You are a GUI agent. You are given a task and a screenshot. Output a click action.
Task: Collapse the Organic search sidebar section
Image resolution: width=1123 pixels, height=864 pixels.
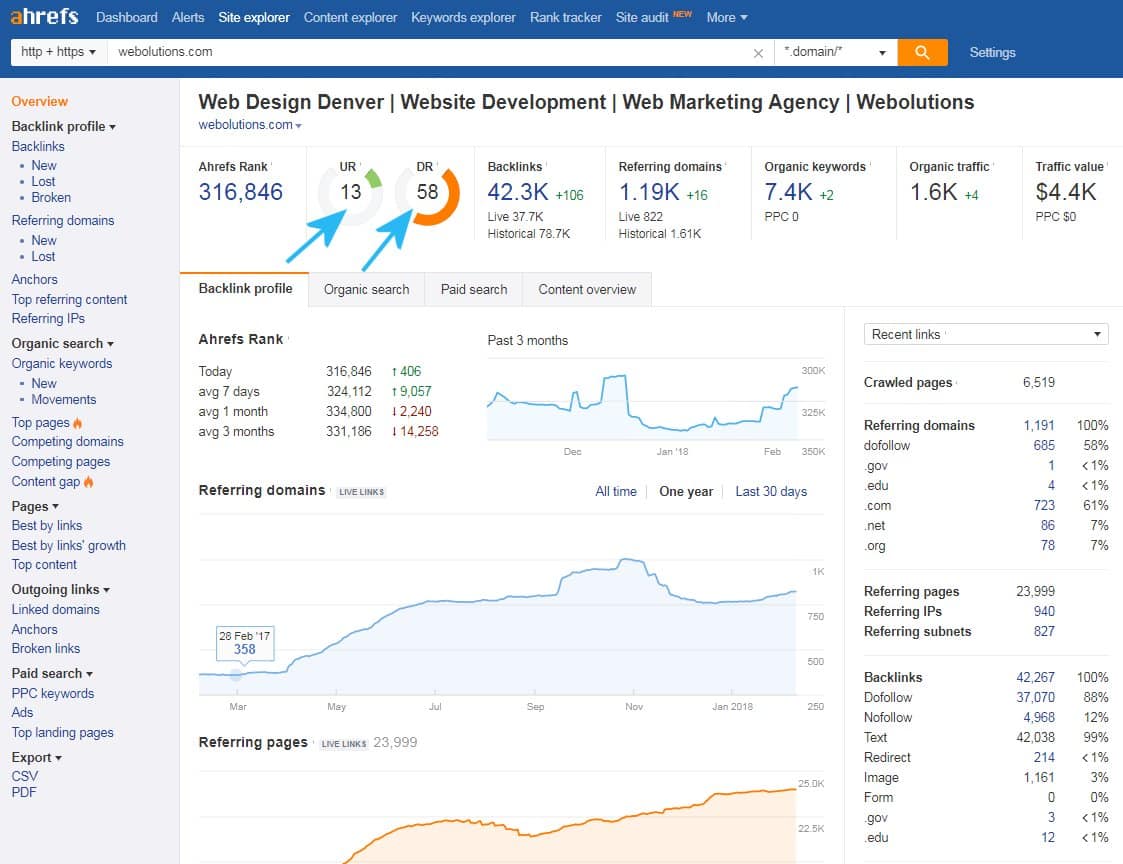pyautogui.click(x=62, y=343)
